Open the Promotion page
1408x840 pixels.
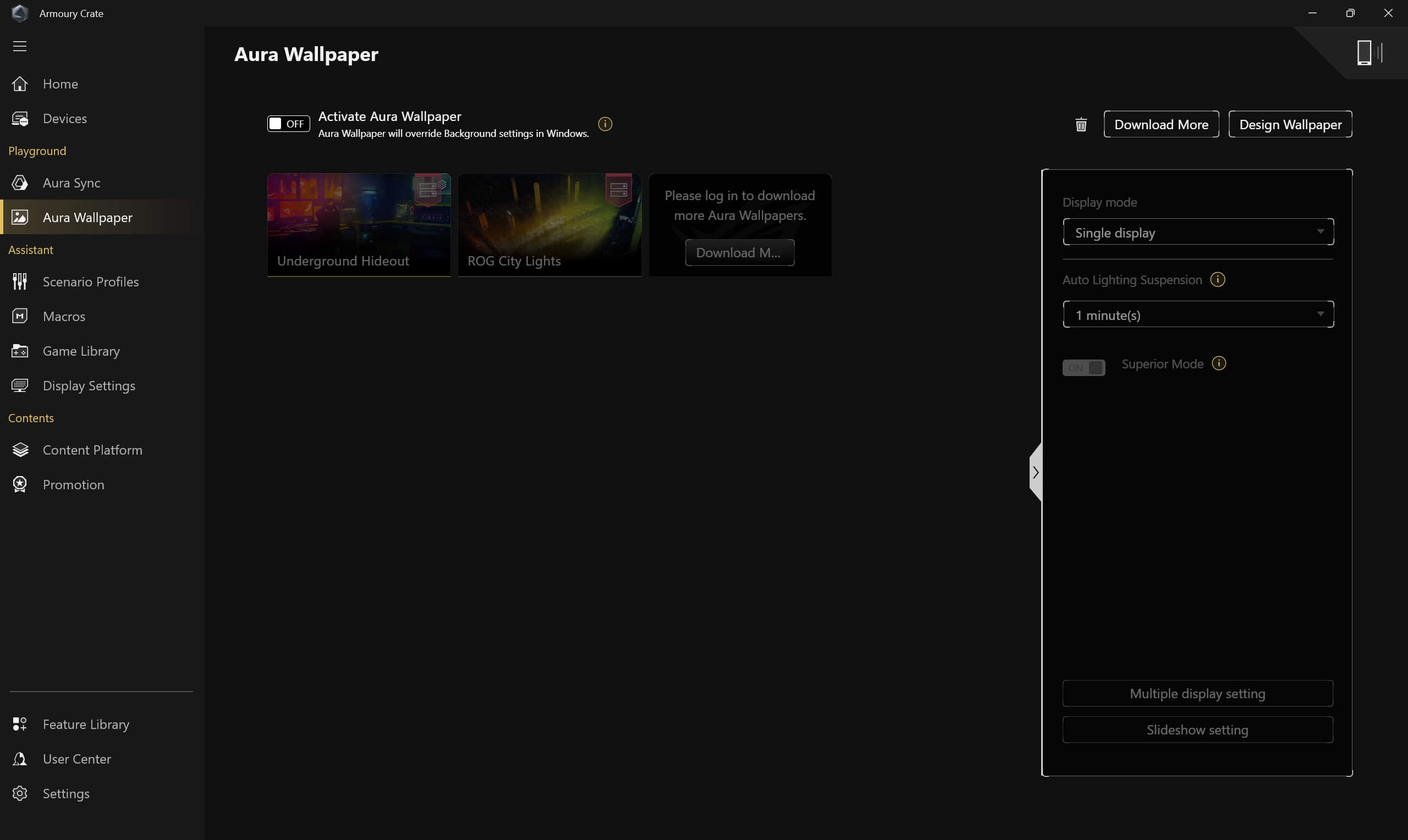pos(102,484)
